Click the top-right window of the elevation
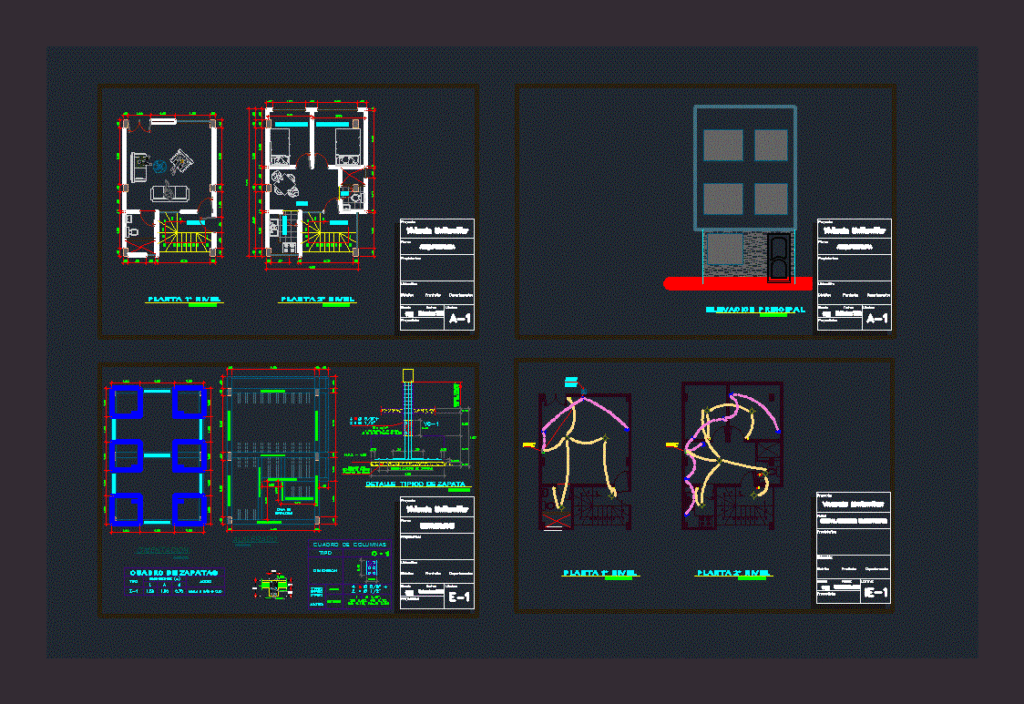 point(771,145)
